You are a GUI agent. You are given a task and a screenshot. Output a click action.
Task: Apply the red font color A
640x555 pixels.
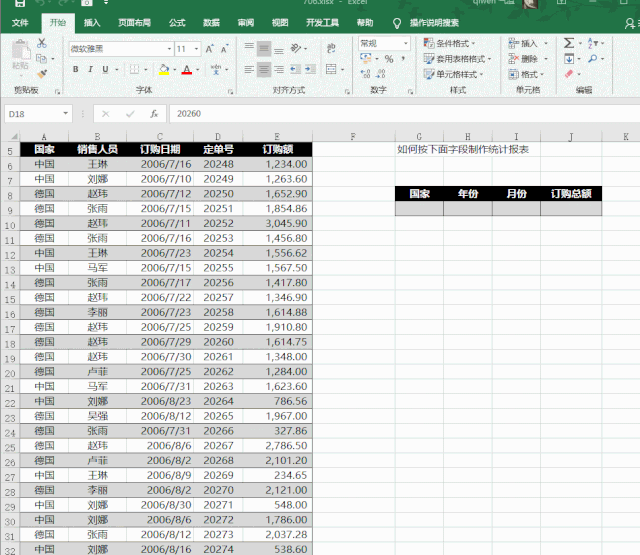coord(187,69)
